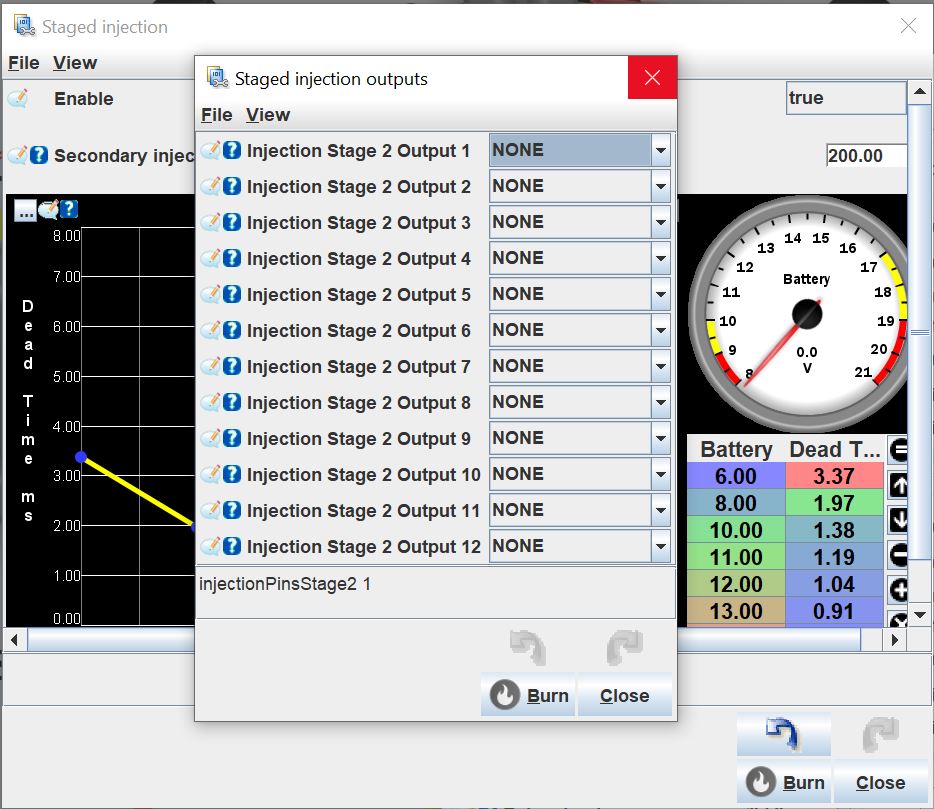Click Close button in Staged injection outputs dialog

624,696
